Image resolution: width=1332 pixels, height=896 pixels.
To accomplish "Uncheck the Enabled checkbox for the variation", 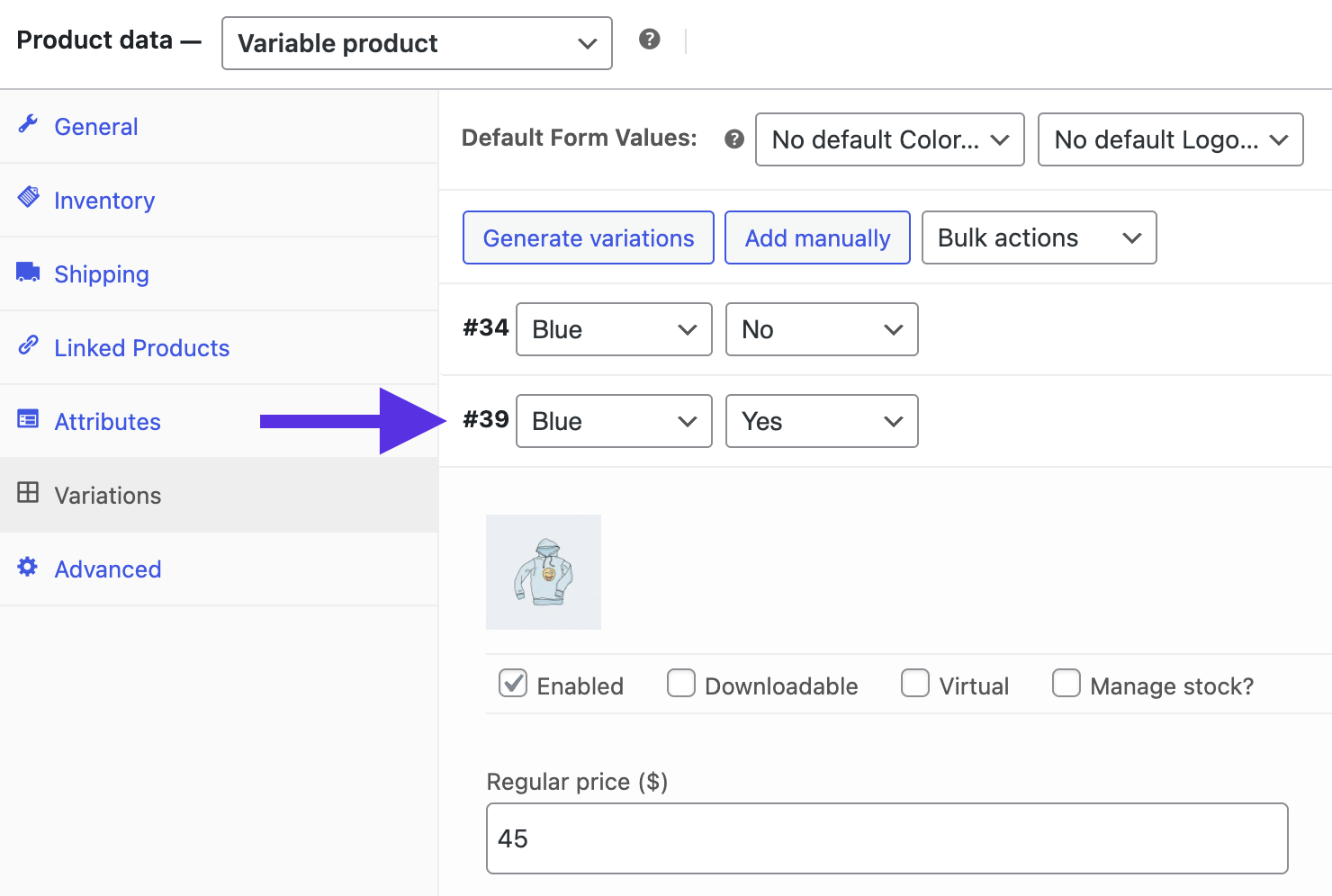I will click(x=513, y=684).
